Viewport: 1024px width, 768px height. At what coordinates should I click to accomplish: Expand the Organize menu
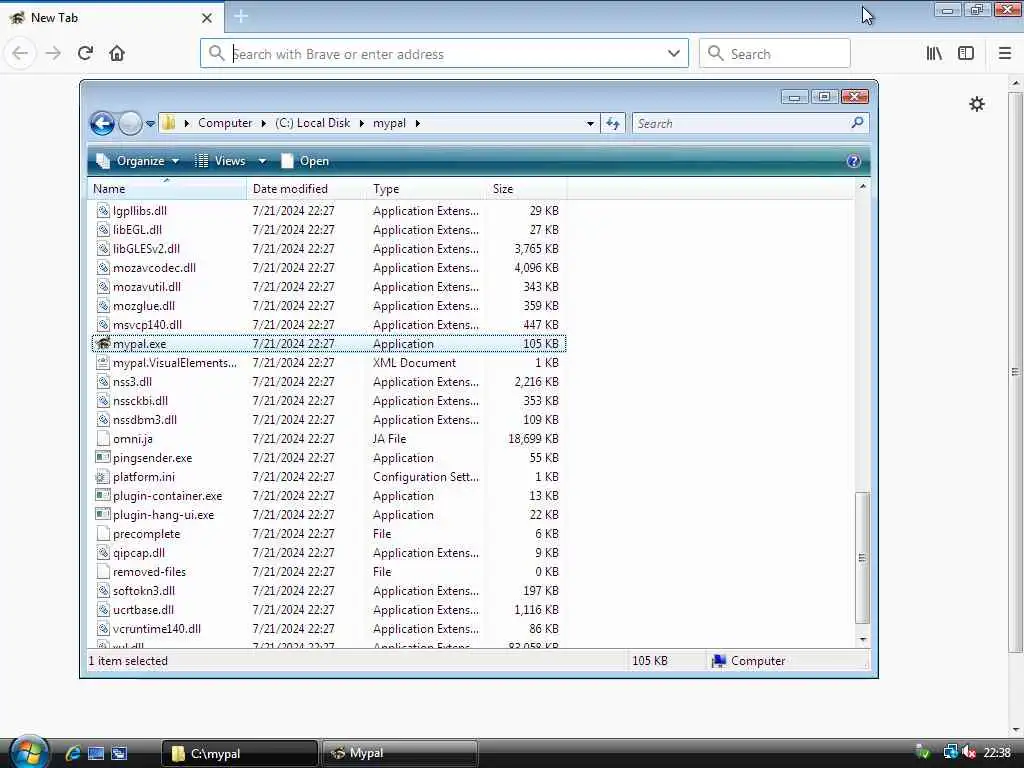tap(138, 161)
